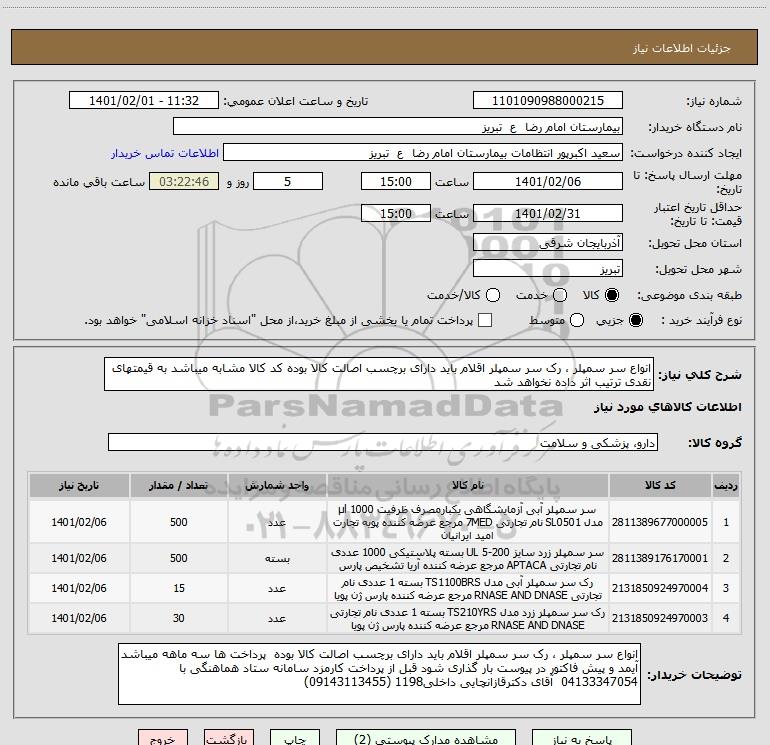Click the price validity date 1401/02/31 field

point(548,214)
